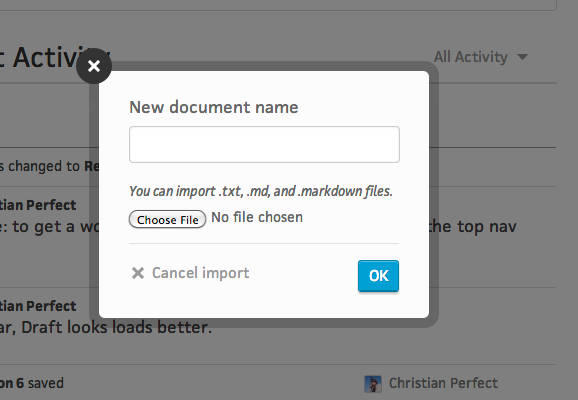Click the Choose File button
The width and height of the screenshot is (578, 400).
(x=167, y=219)
